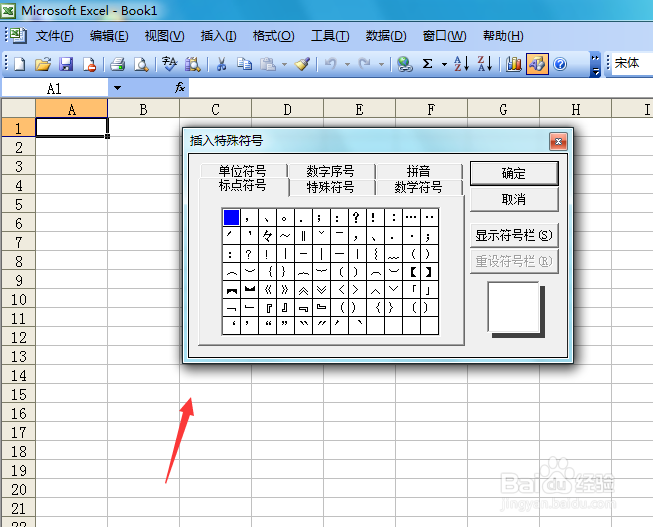Click the Name Box showing A1
653x527 pixels.
55,88
